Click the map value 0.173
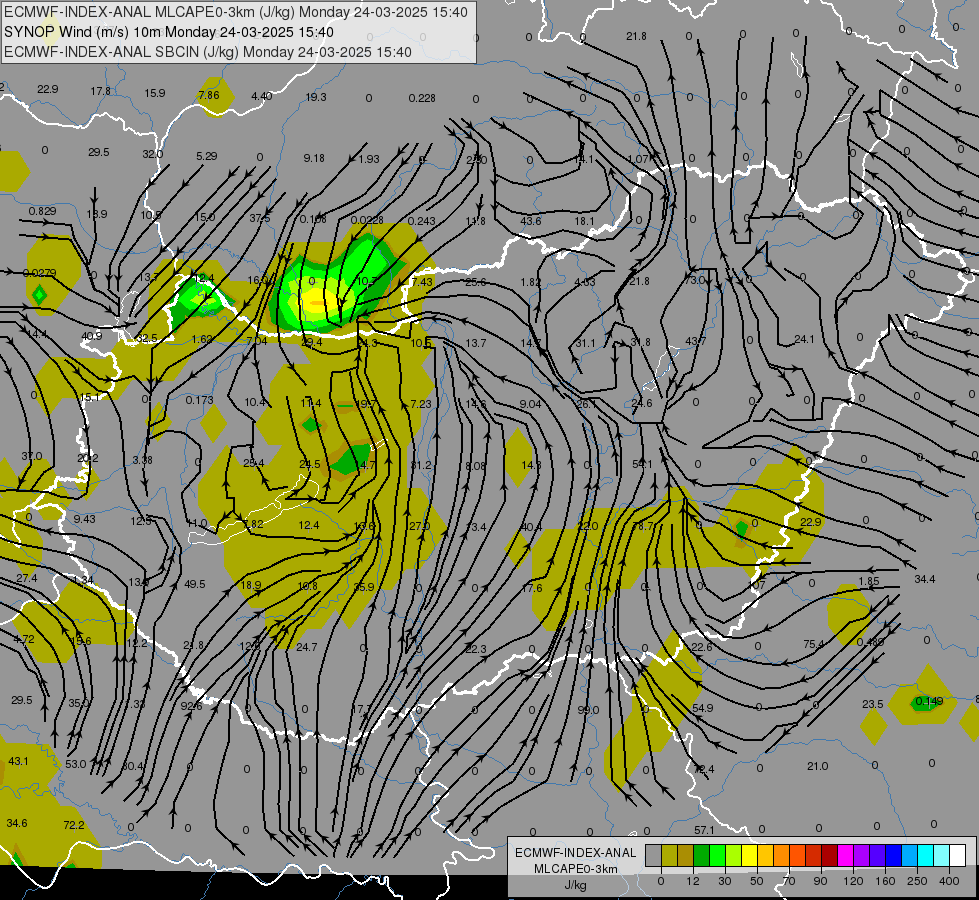This screenshot has width=979, height=900. coord(199,400)
